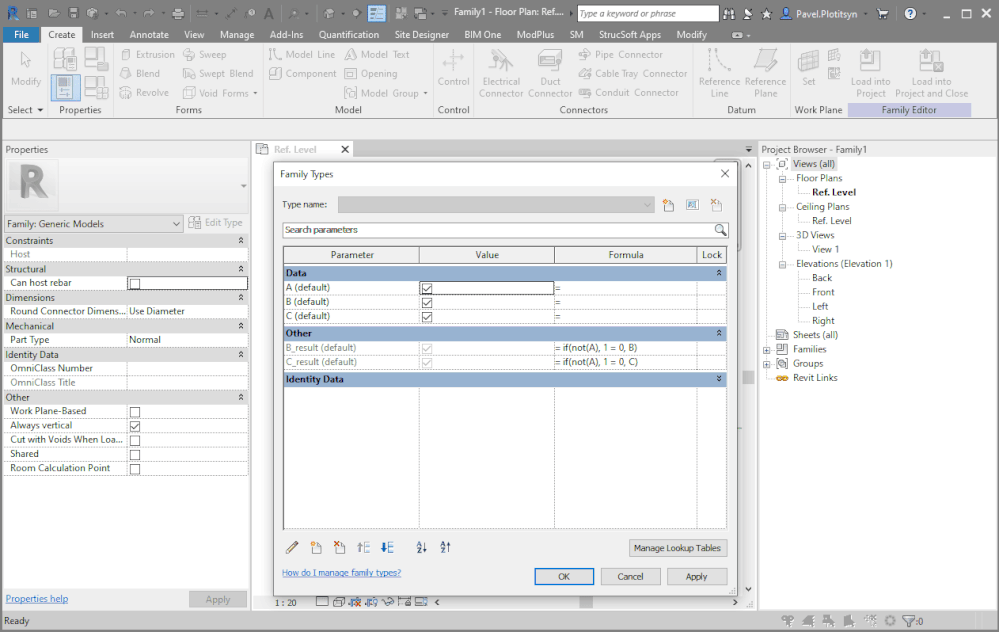Enable the Work Plane-Based checkbox

pyautogui.click(x=135, y=412)
